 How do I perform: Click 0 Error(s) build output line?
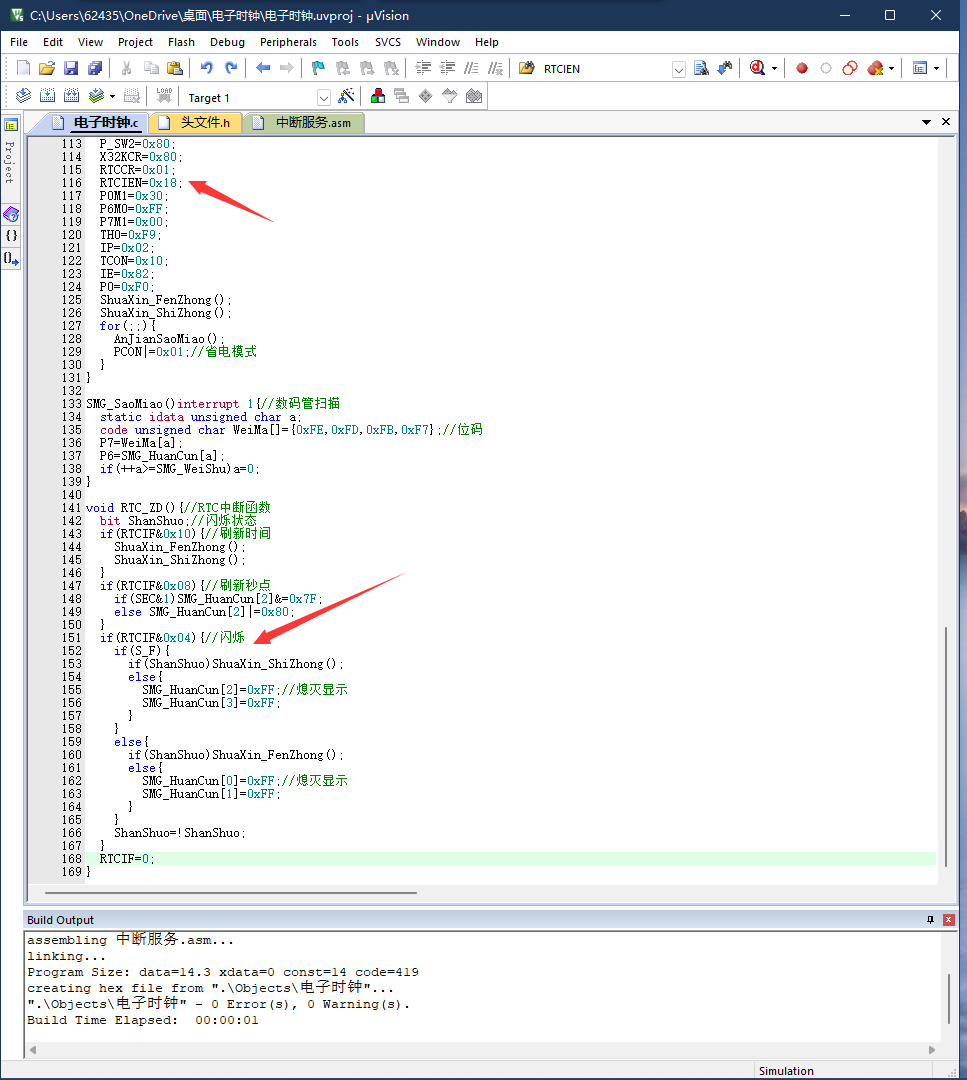tap(219, 1004)
